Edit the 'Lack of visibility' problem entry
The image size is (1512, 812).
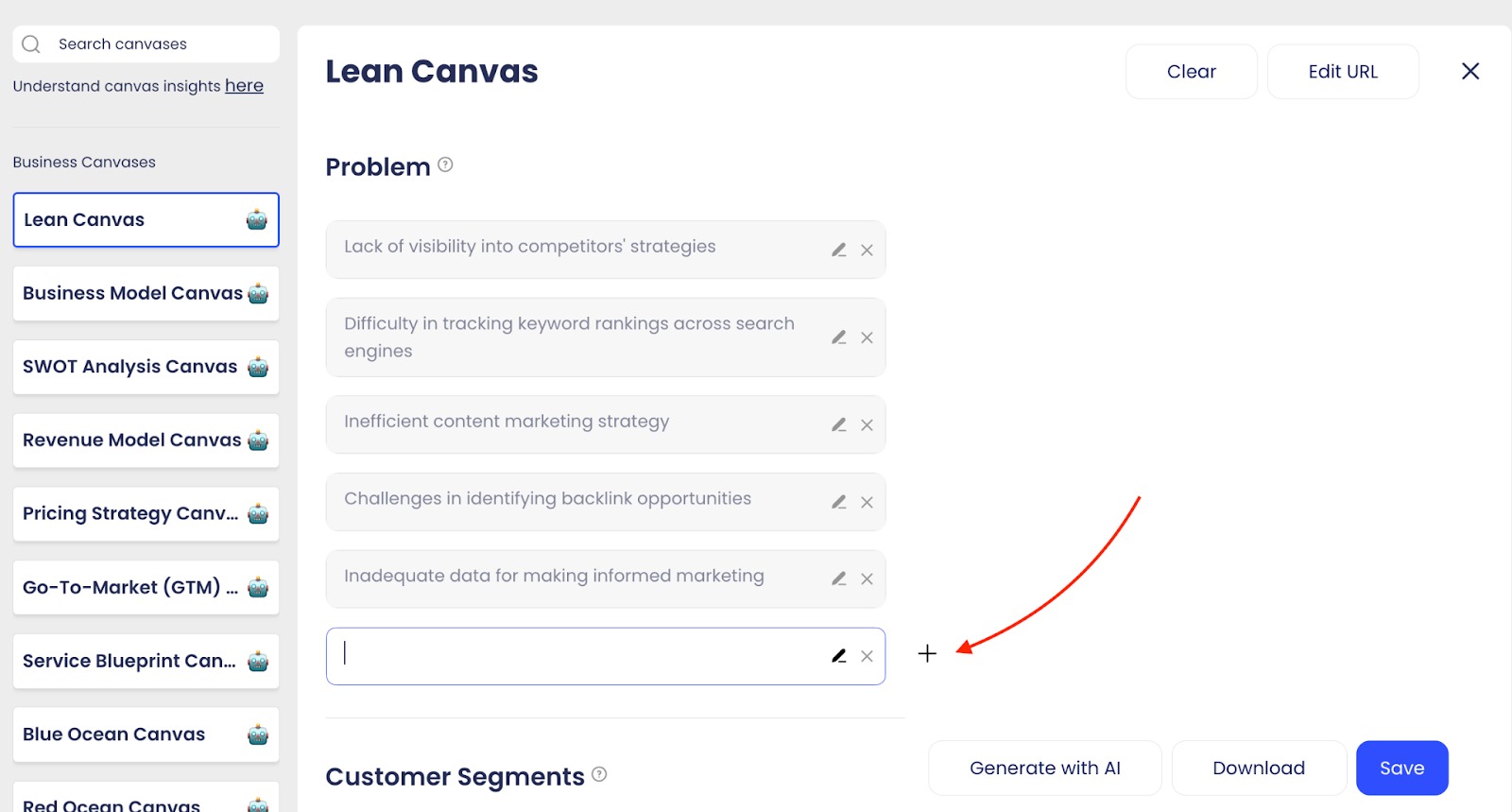click(x=838, y=251)
